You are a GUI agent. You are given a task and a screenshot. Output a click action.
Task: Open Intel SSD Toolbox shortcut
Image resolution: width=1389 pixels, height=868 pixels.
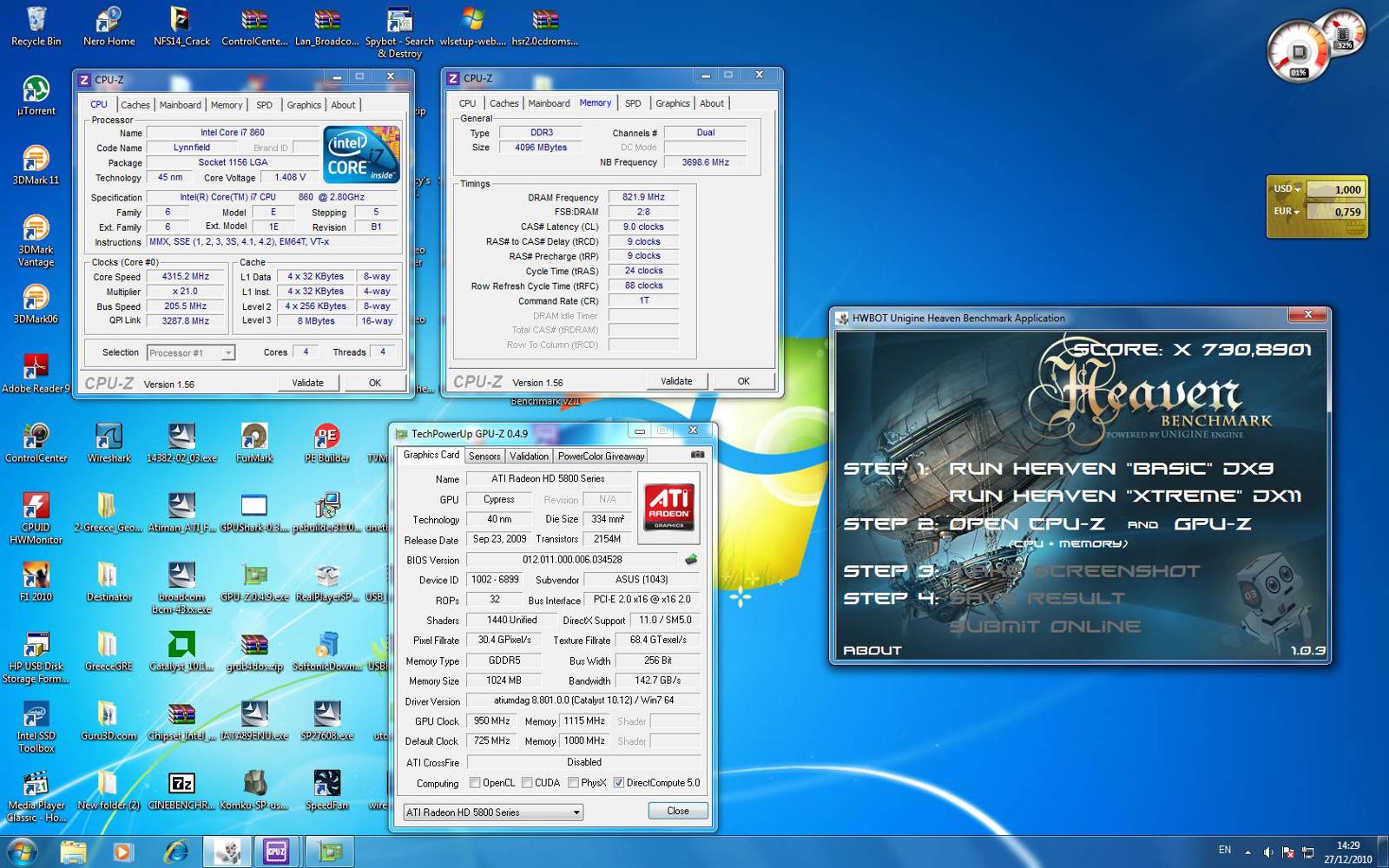coord(36,727)
